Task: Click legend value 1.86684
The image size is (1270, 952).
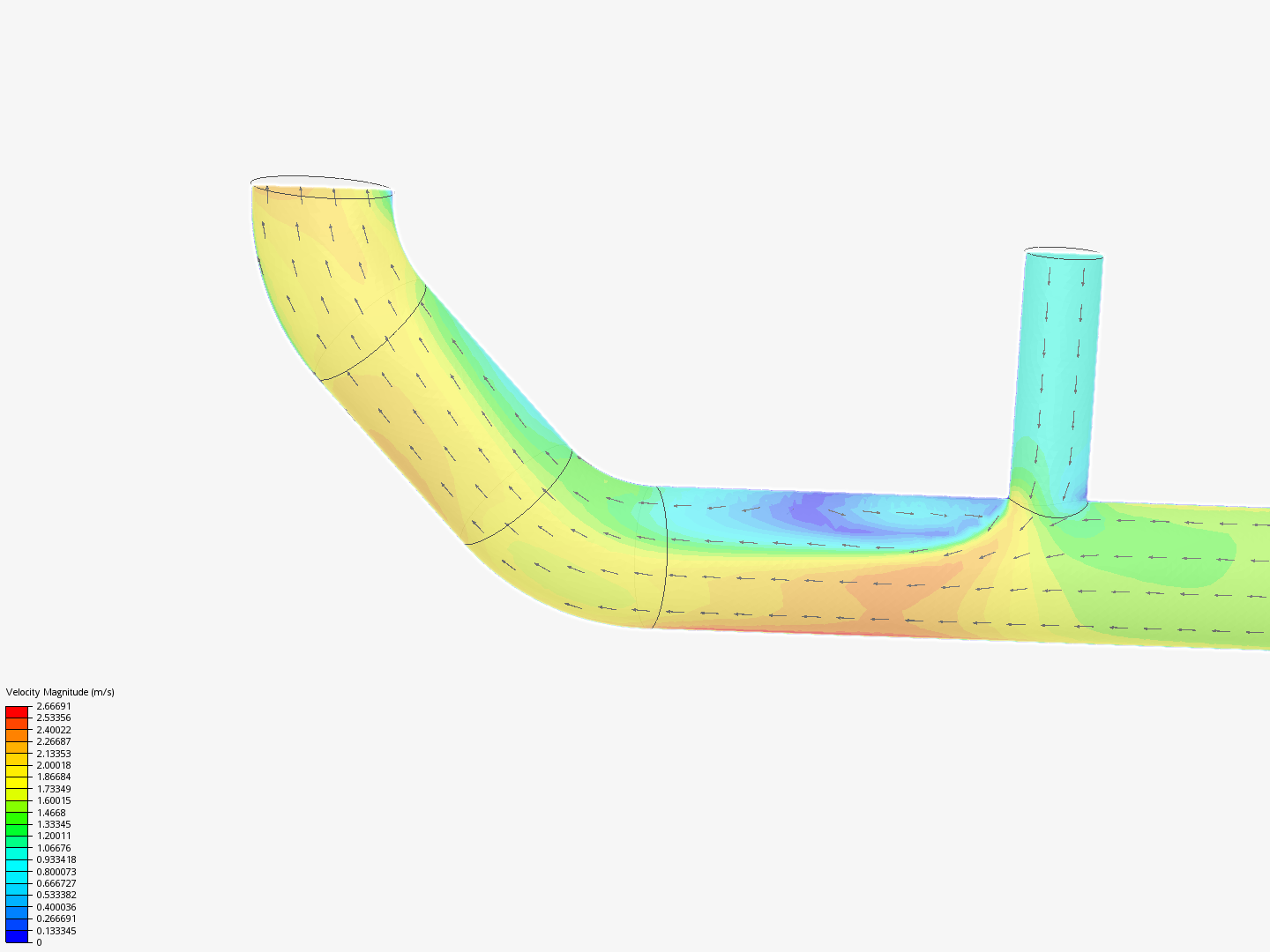Action: [x=54, y=777]
